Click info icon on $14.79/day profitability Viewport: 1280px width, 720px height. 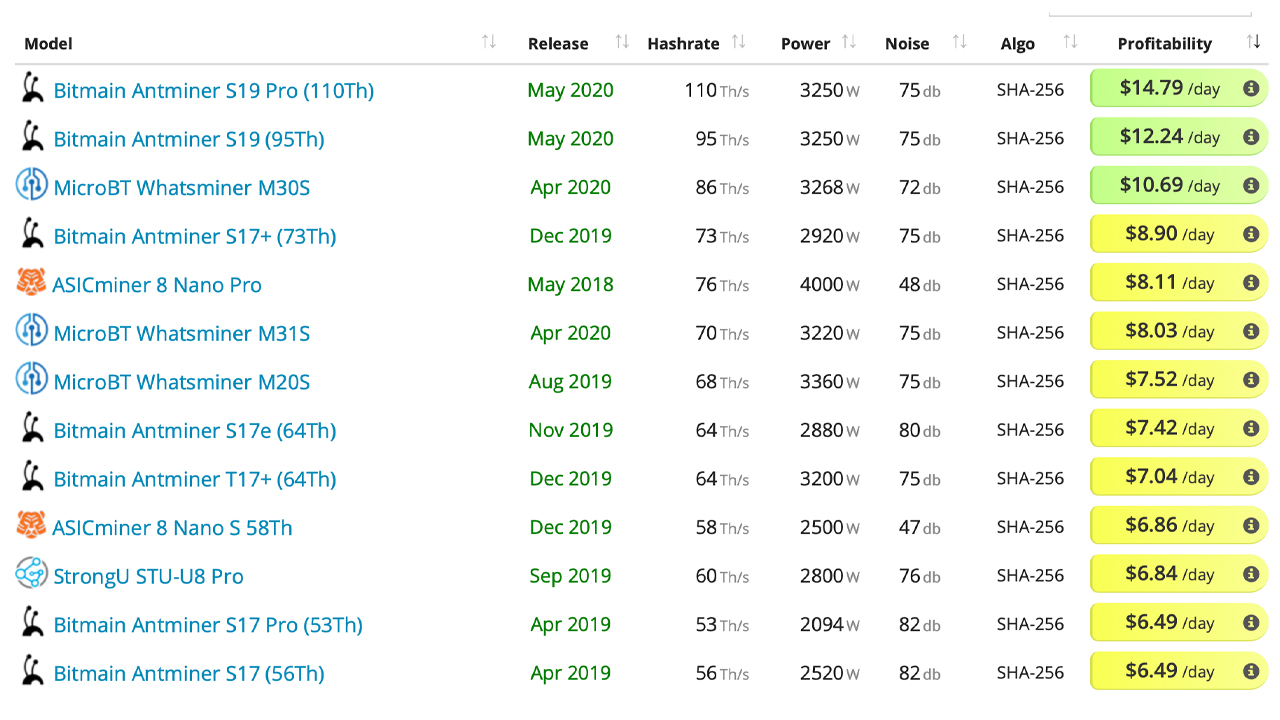click(1250, 89)
